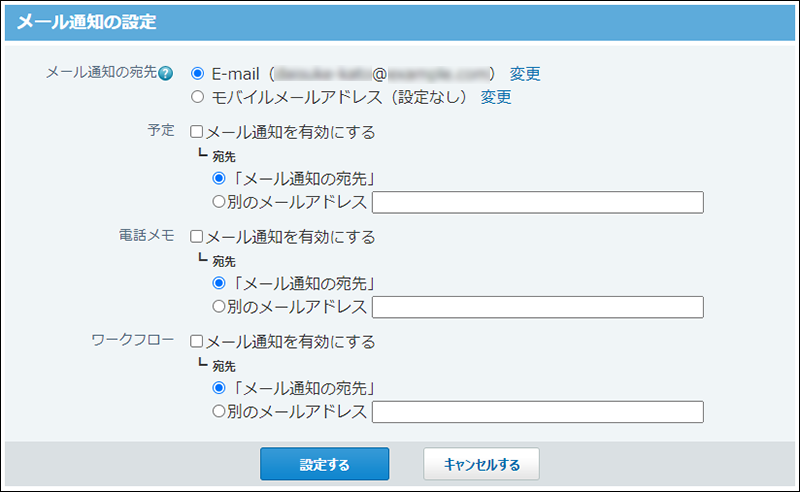Click the 電話メモ section label

click(146, 235)
